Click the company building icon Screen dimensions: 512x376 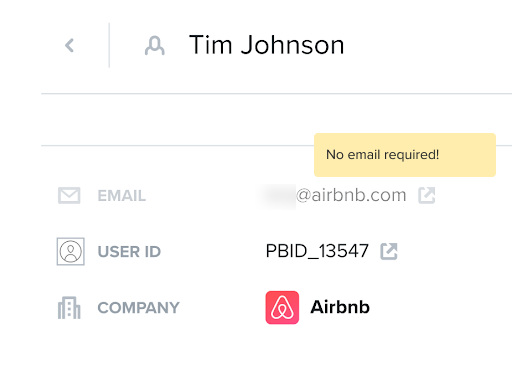(69, 307)
